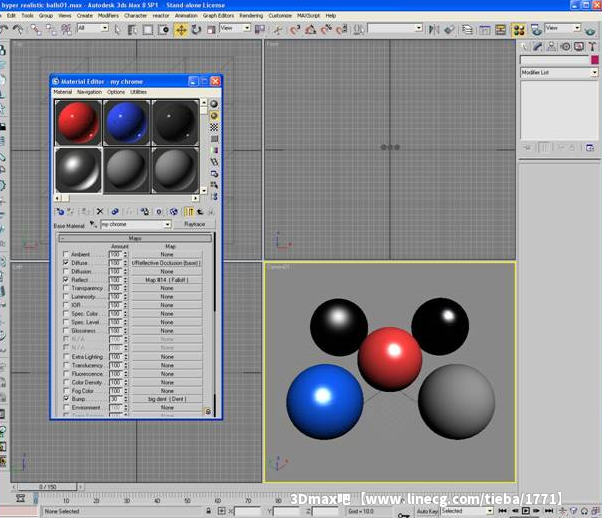Collapse the Maps rollout header

pyautogui.click(x=135, y=238)
